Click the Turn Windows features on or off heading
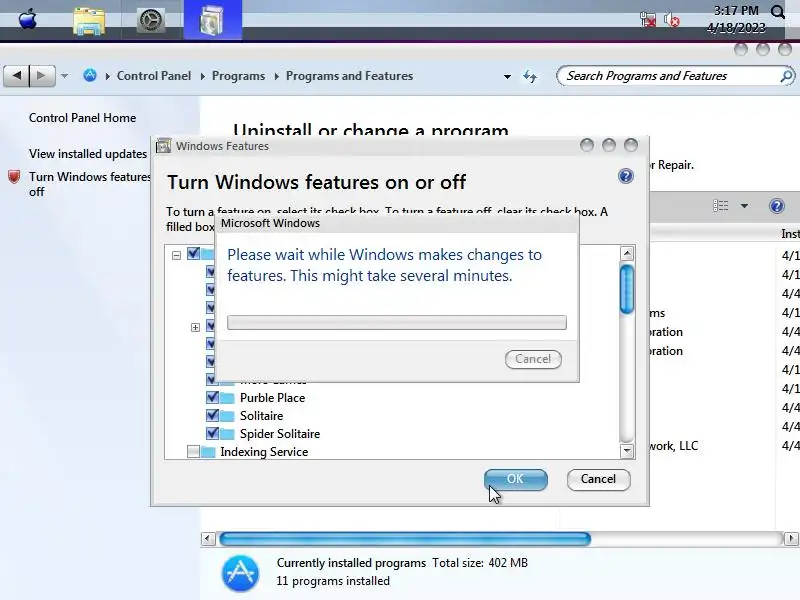The height and width of the screenshot is (600, 800). (x=316, y=182)
